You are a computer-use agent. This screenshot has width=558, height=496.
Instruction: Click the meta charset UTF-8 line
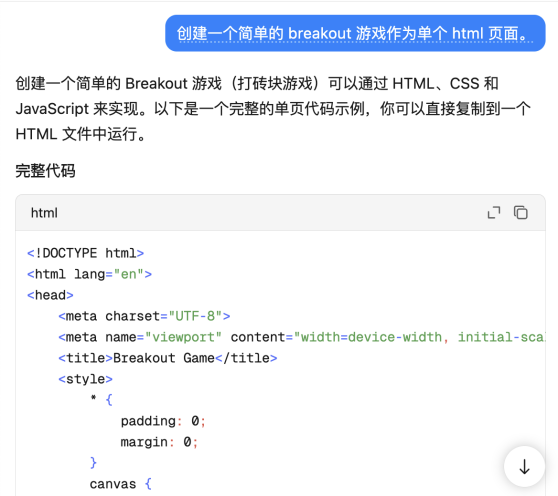(x=144, y=316)
